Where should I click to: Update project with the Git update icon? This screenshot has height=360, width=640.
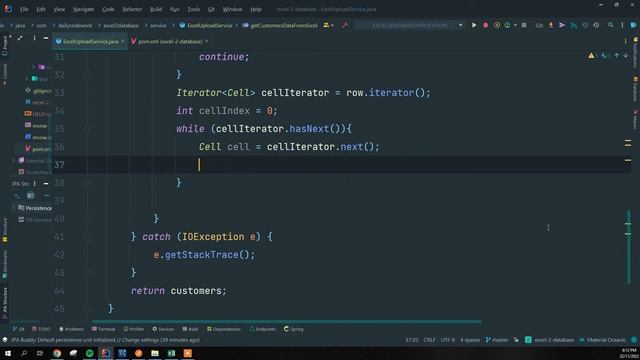tap(551, 25)
